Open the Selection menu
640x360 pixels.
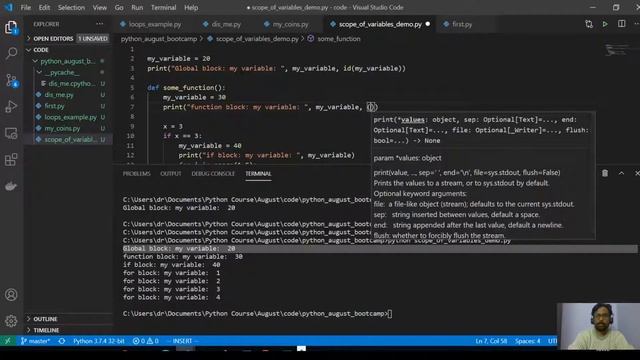click(x=71, y=7)
